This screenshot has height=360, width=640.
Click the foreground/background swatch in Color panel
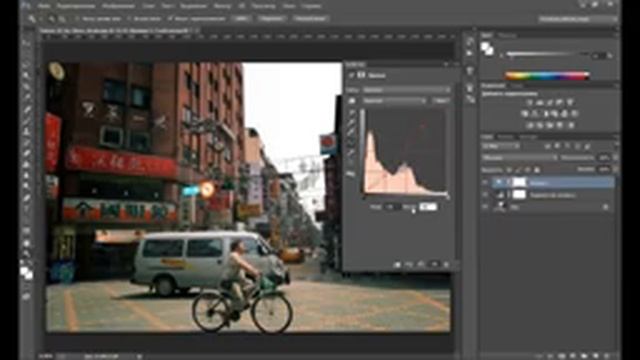pyautogui.click(x=487, y=49)
